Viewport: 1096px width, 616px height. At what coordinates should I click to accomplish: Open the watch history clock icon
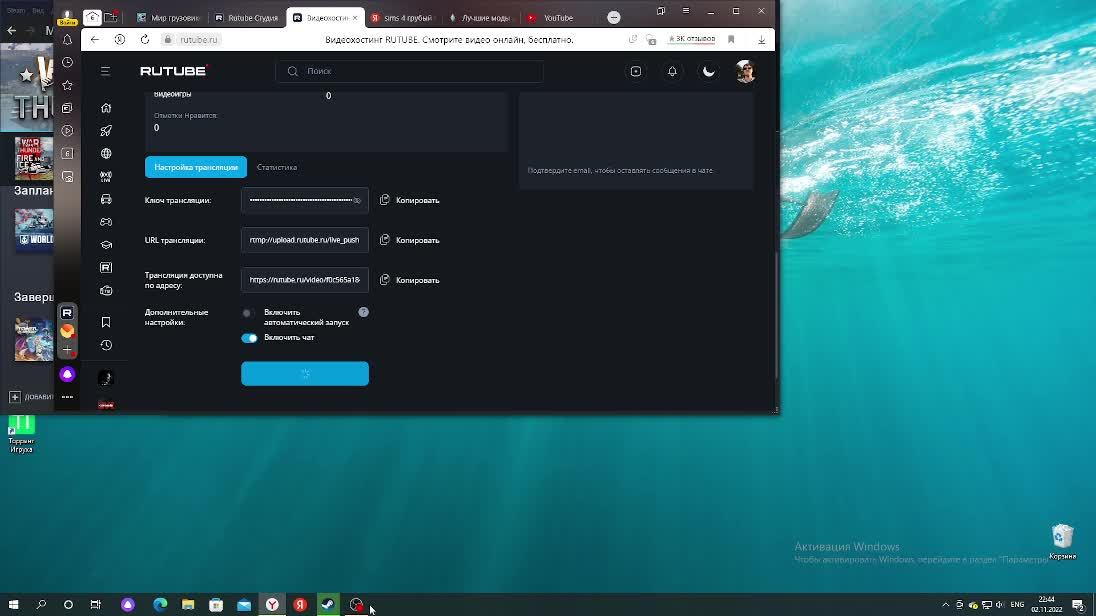click(x=106, y=345)
